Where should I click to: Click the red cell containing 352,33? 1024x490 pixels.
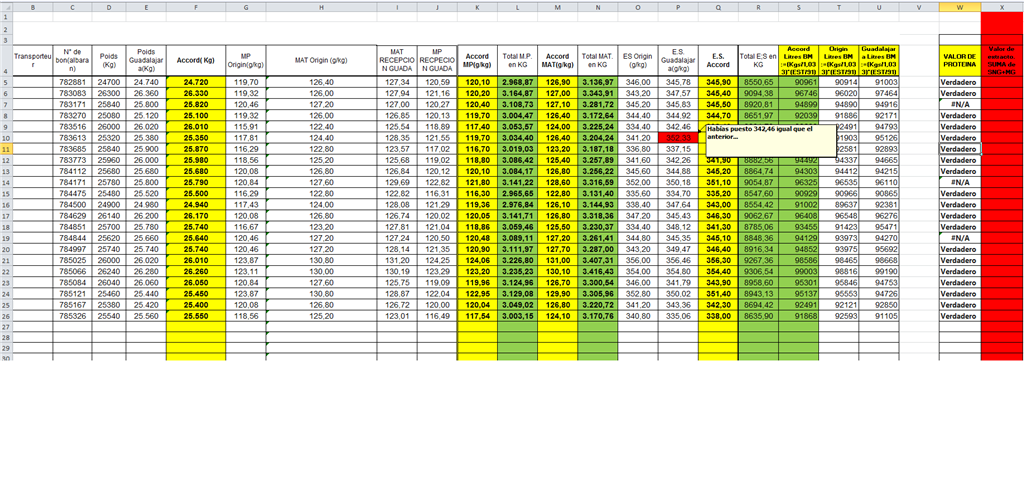pos(678,138)
